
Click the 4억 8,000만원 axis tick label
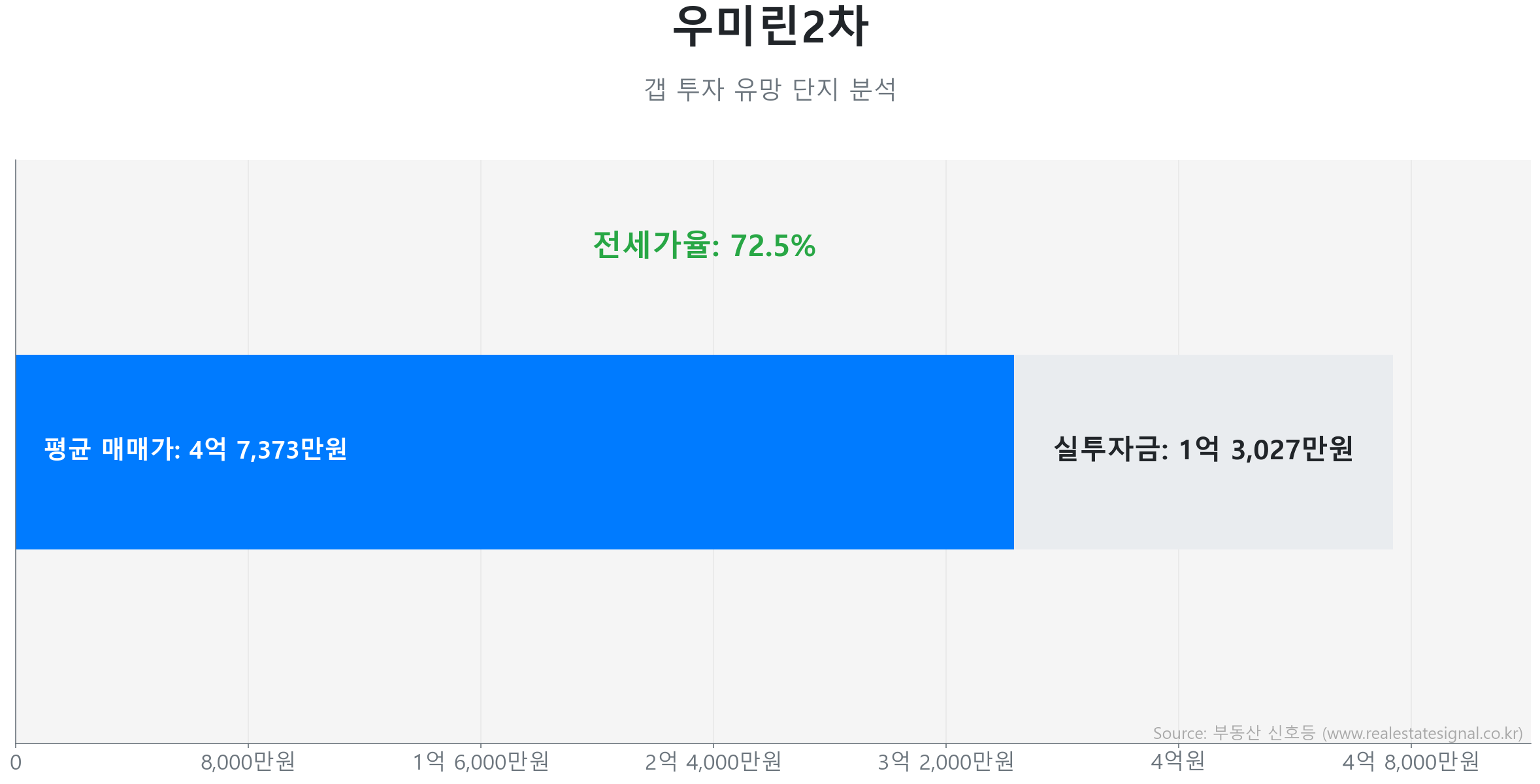click(1411, 762)
